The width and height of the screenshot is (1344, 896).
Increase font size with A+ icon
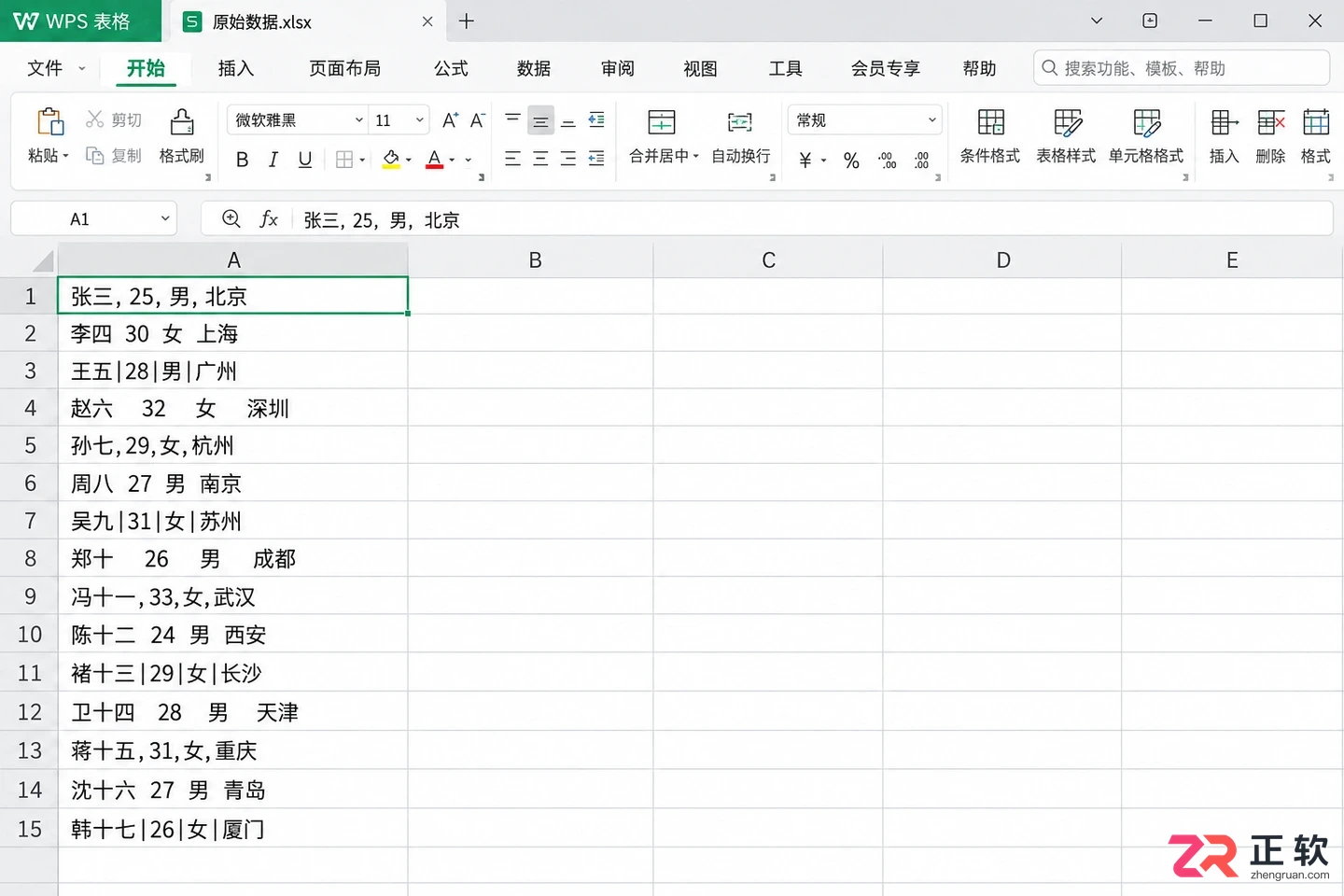450,120
